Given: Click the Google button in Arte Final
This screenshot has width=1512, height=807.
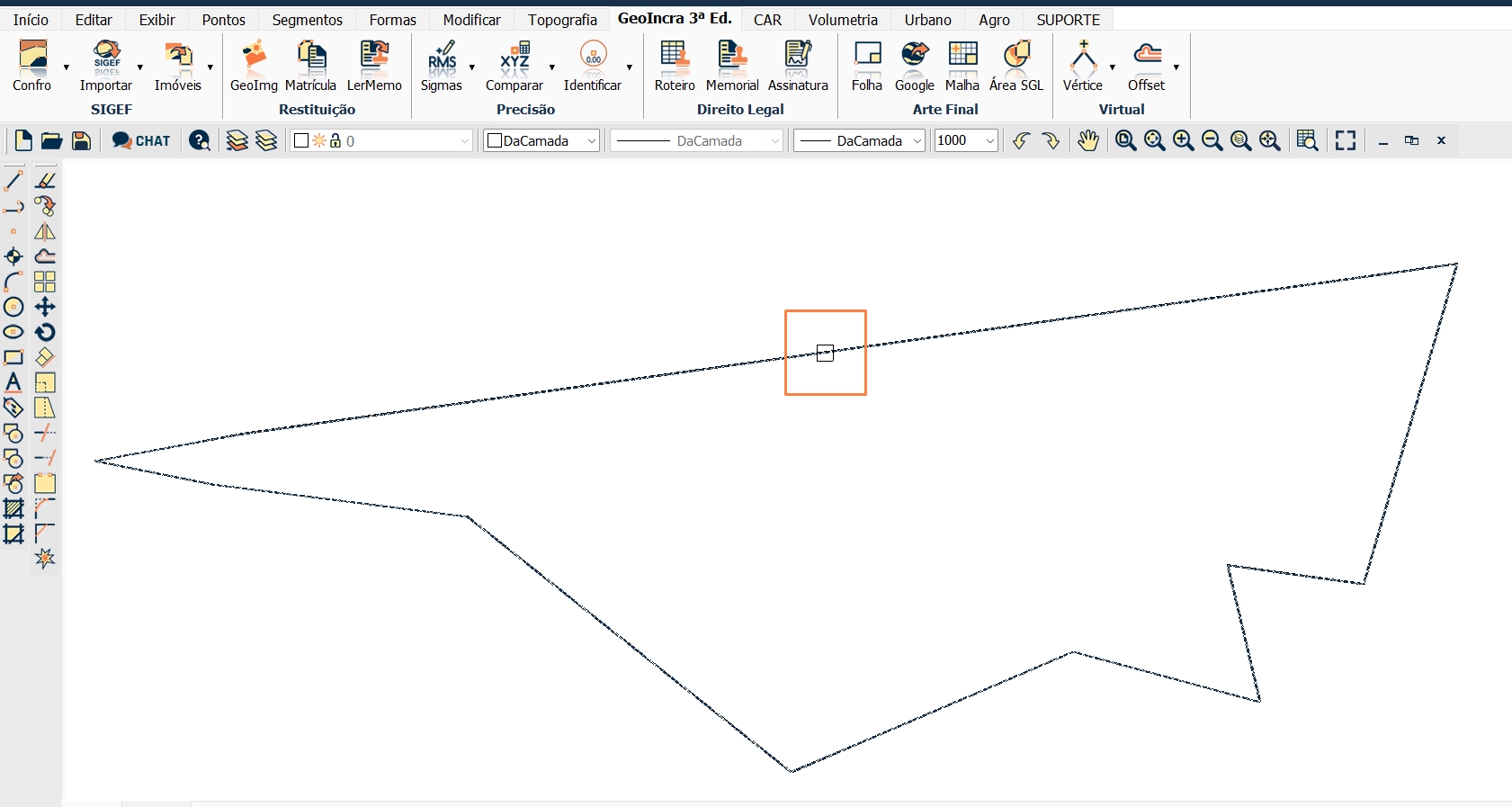Looking at the screenshot, I should (915, 67).
